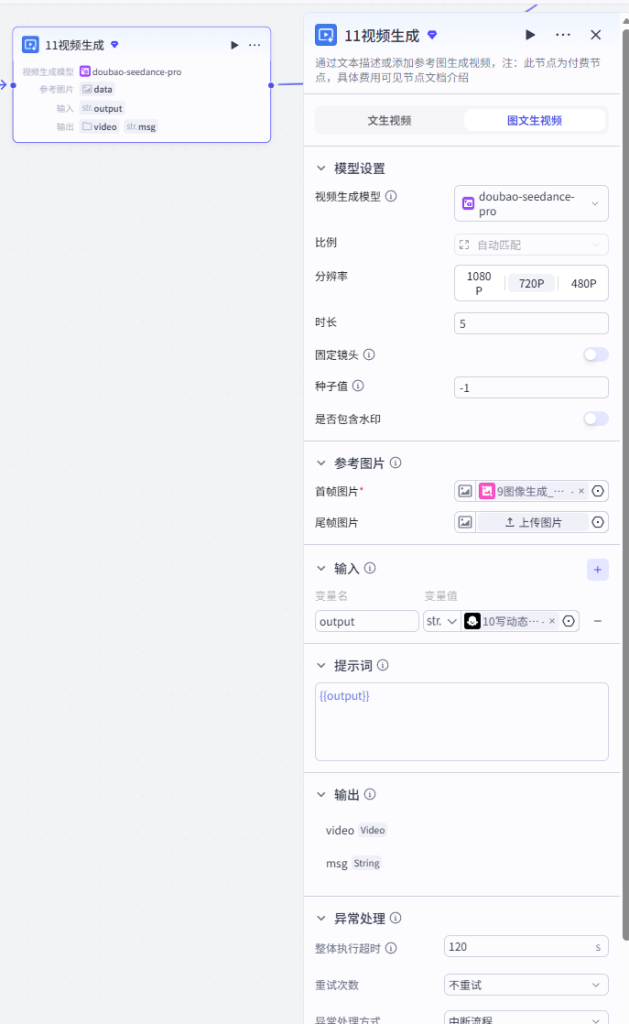Add a new input variable with plus button
This screenshot has width=629, height=1024.
pos(598,569)
